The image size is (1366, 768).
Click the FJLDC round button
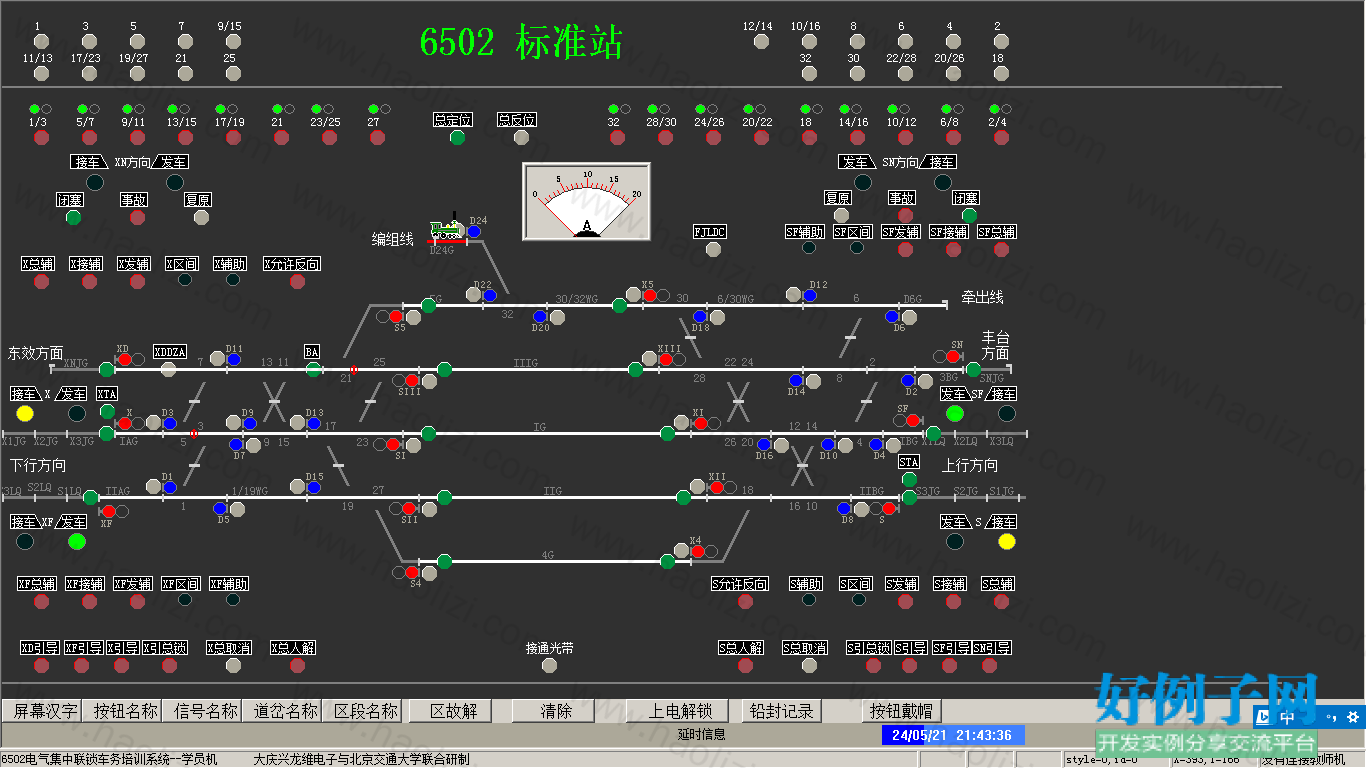click(713, 249)
